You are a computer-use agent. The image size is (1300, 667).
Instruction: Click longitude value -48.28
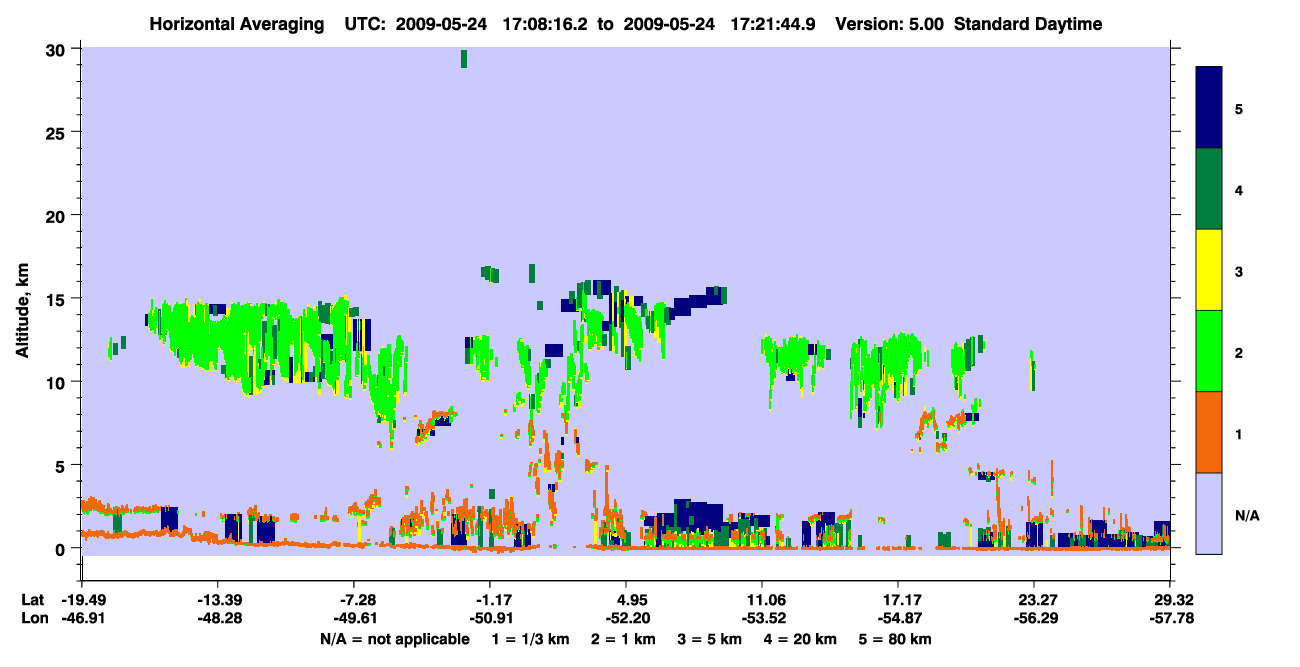click(x=218, y=619)
